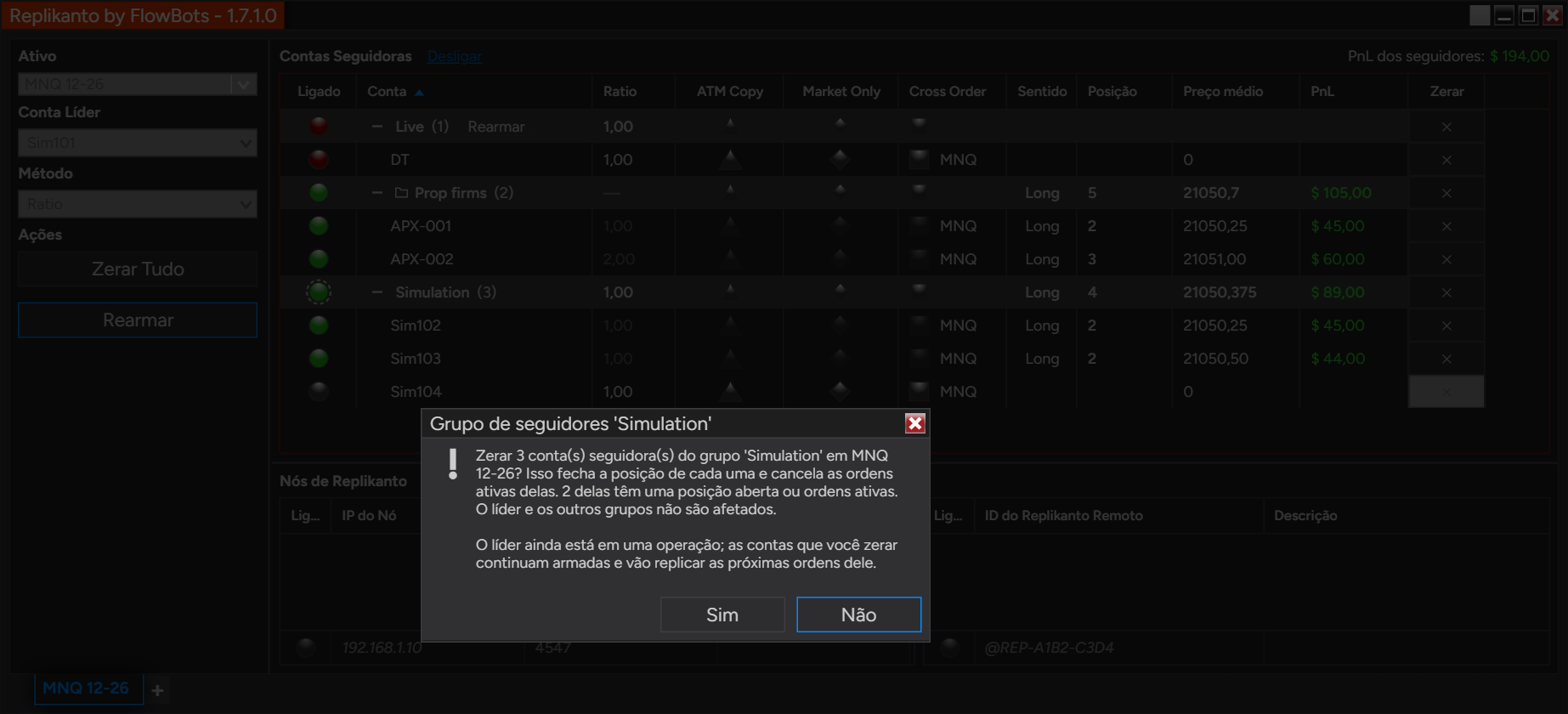This screenshot has height=714, width=1568.
Task: Click the Zerar X for APX-002
Action: click(x=1446, y=259)
